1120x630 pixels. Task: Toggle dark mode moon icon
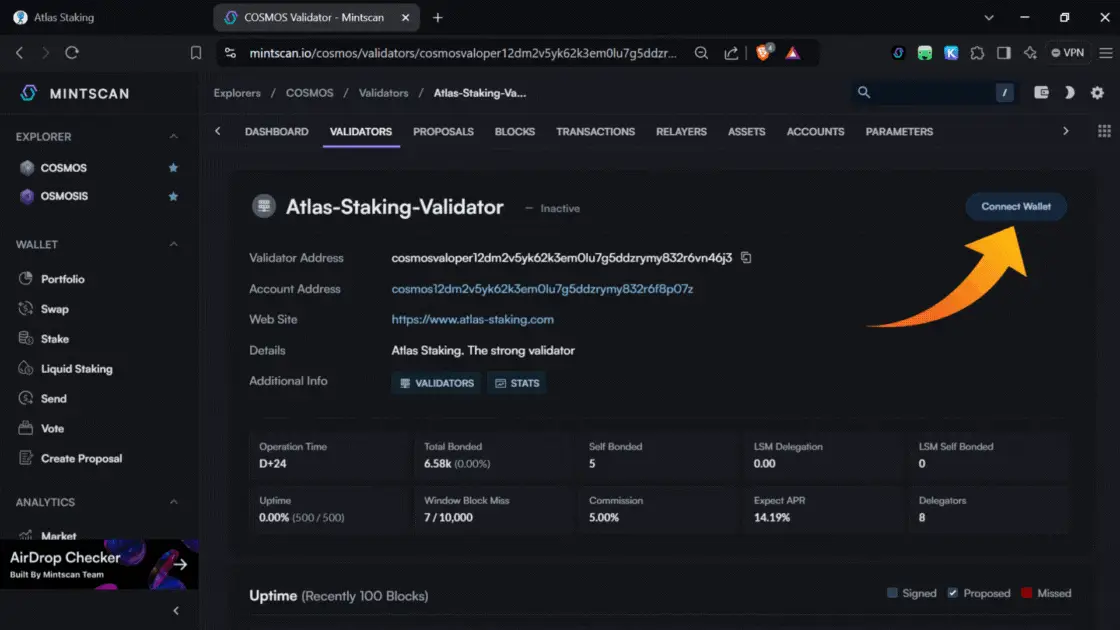(x=1069, y=93)
